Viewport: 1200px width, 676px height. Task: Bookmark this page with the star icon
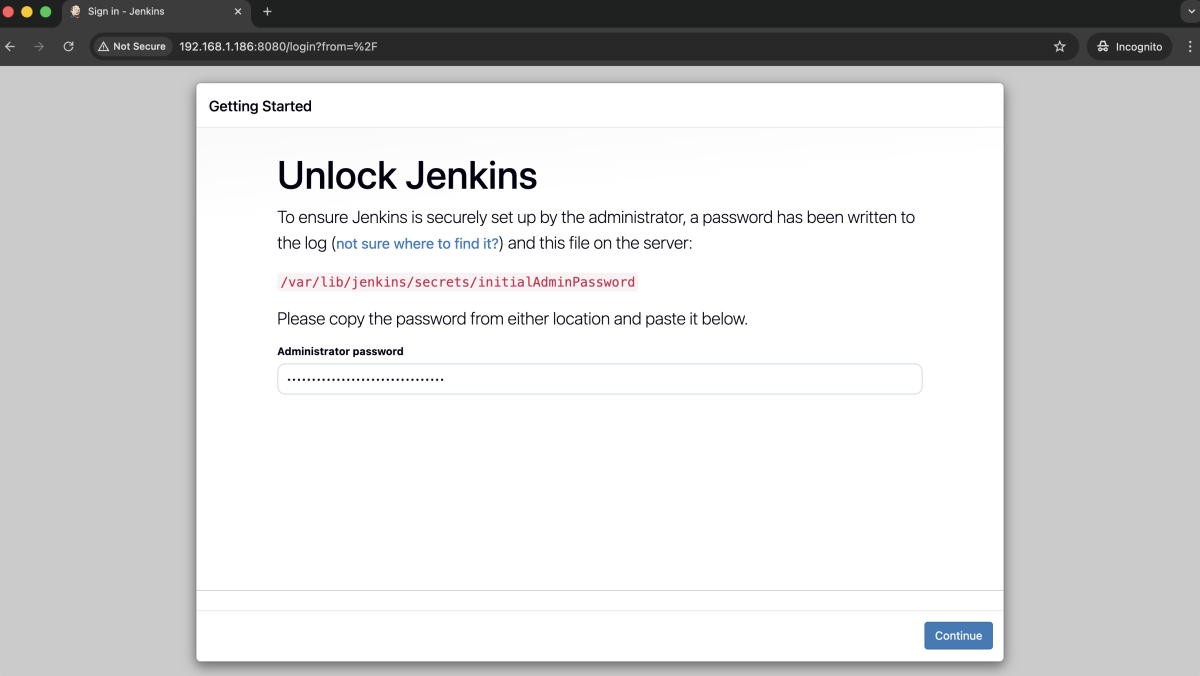(x=1059, y=47)
